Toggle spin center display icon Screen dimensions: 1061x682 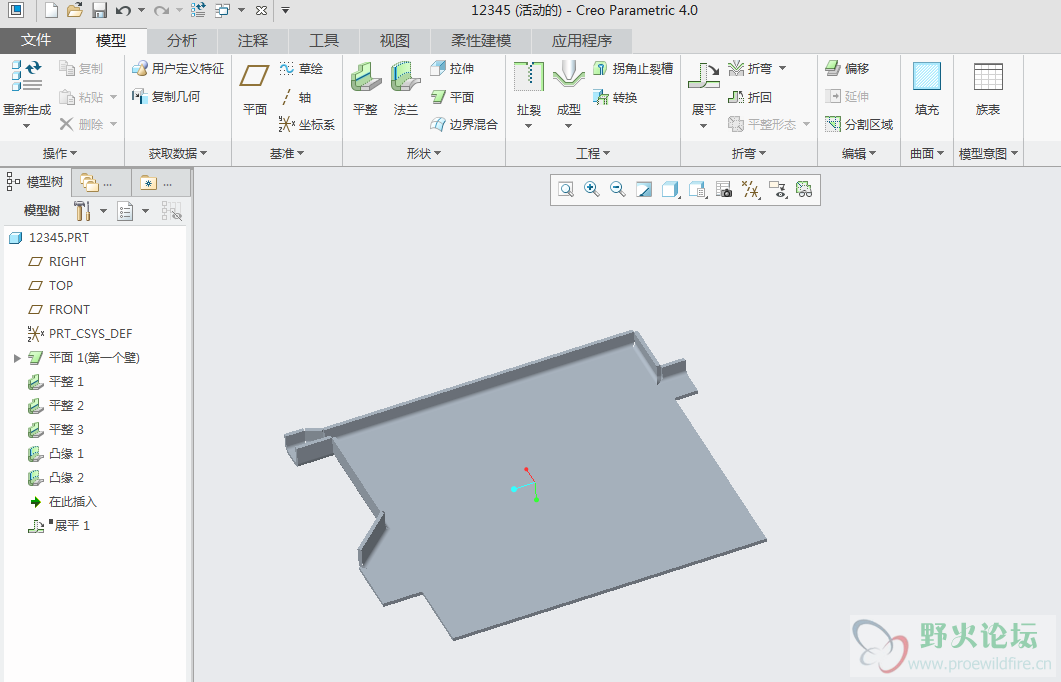click(804, 189)
